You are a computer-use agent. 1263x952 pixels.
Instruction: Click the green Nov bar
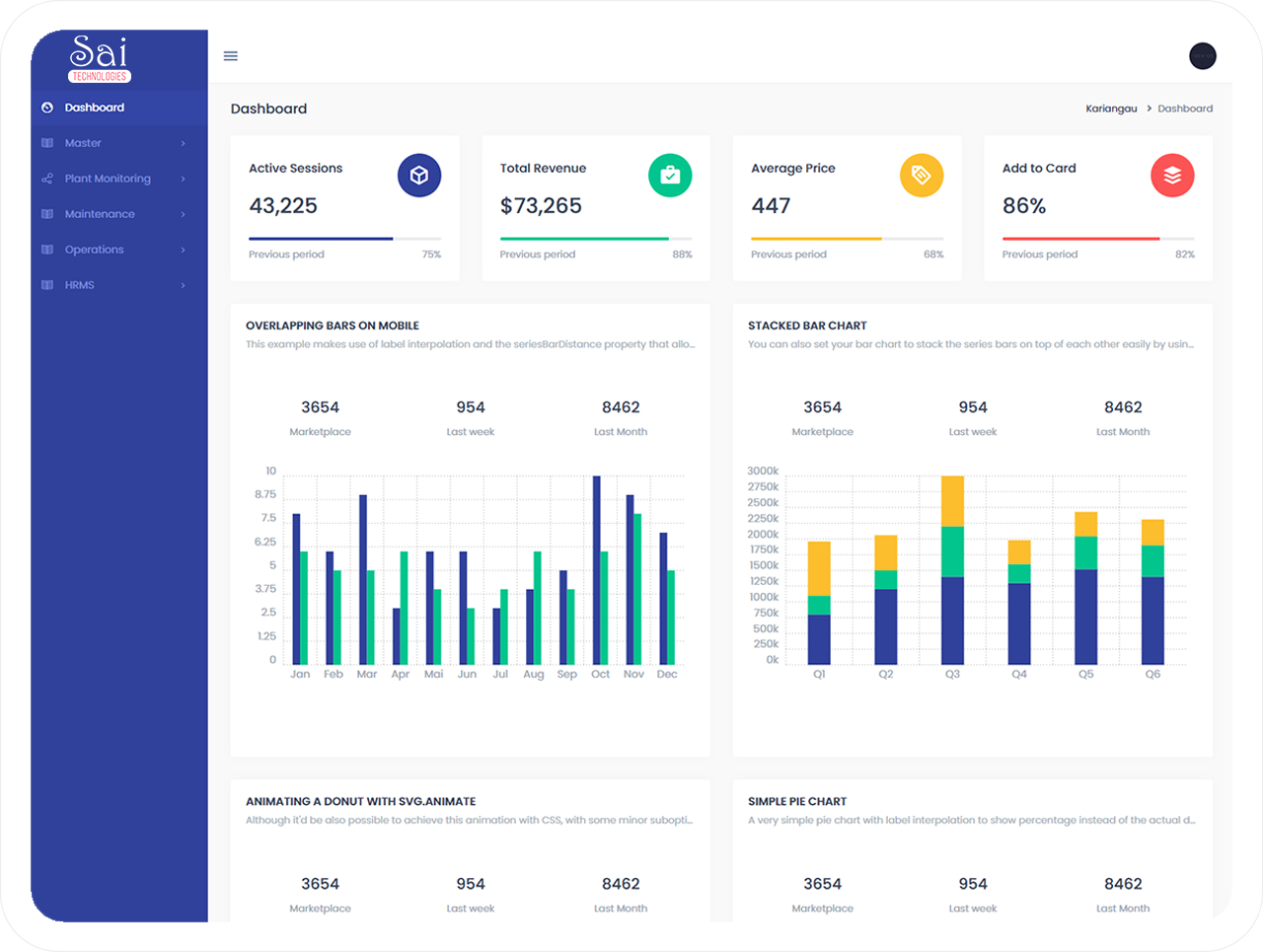[637, 589]
